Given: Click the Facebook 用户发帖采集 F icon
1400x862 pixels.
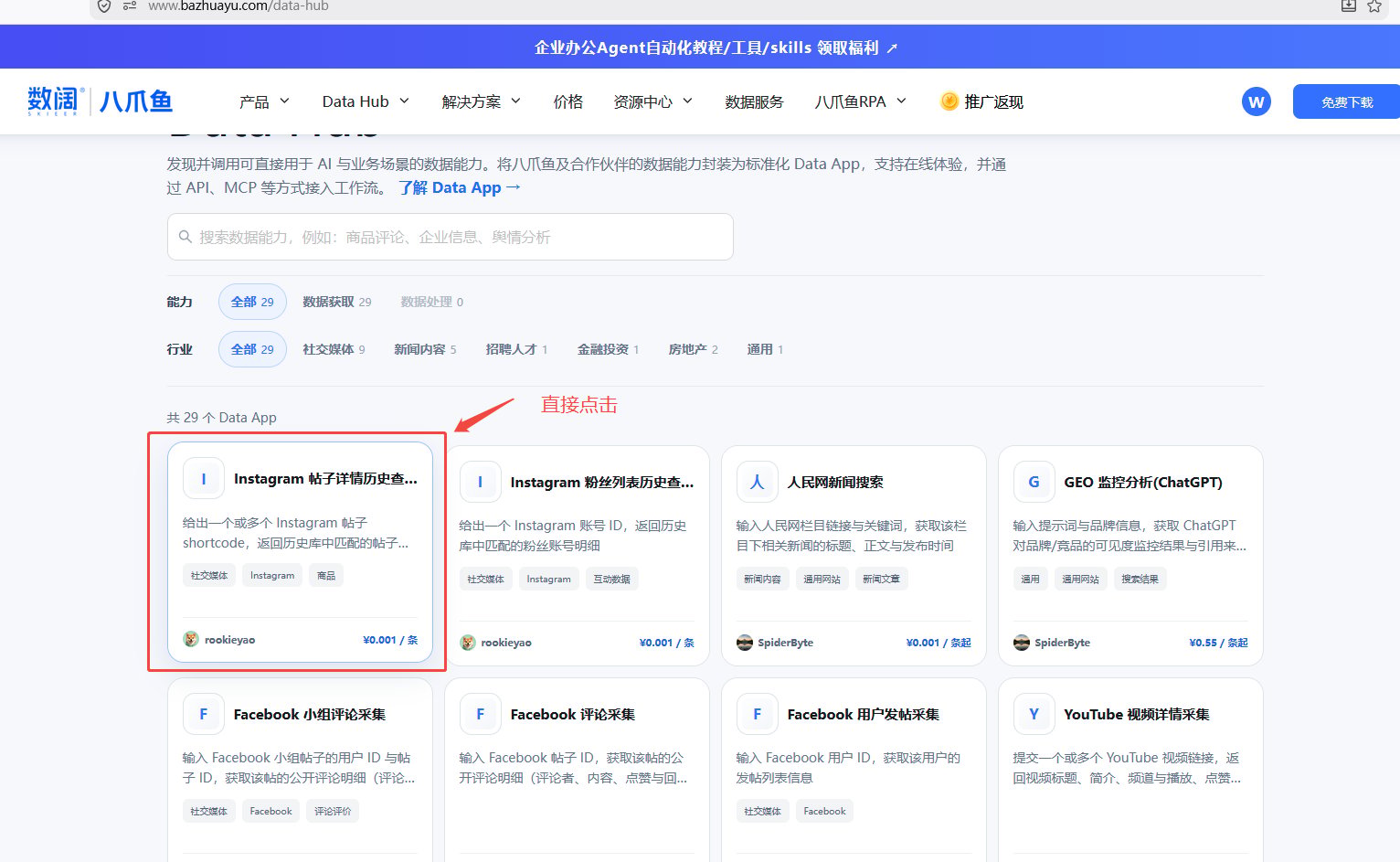Looking at the screenshot, I should [x=757, y=714].
